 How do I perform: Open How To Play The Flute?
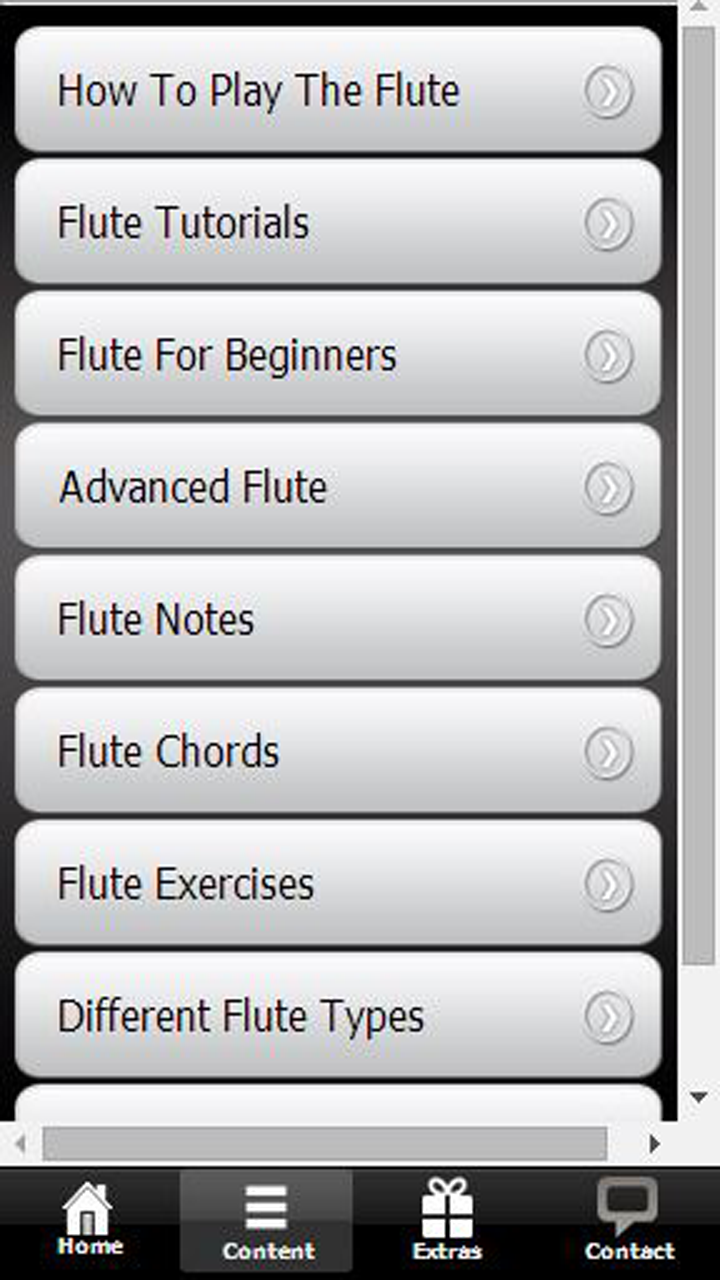pyautogui.click(x=258, y=91)
